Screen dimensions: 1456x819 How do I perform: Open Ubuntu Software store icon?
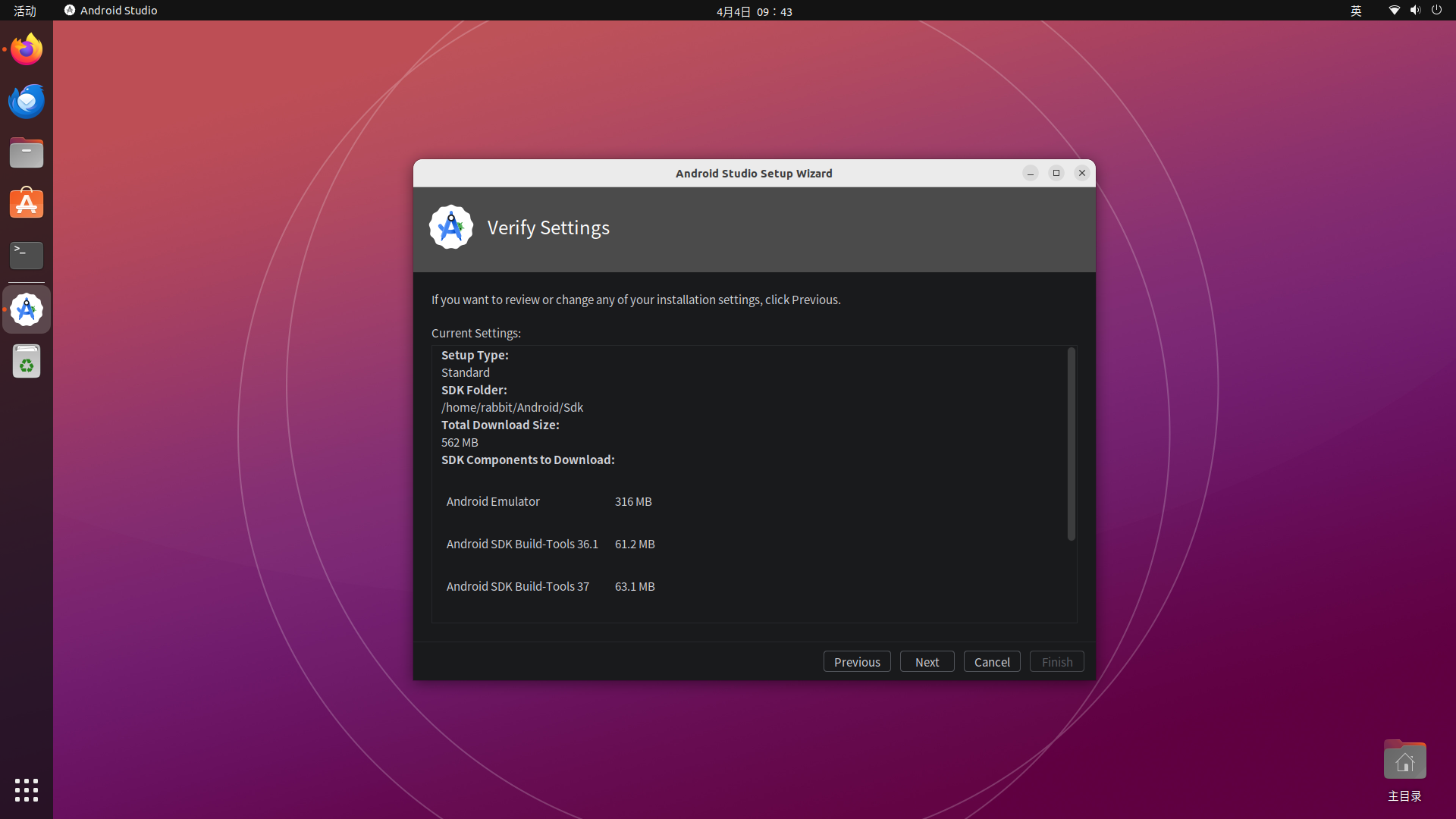click(27, 204)
